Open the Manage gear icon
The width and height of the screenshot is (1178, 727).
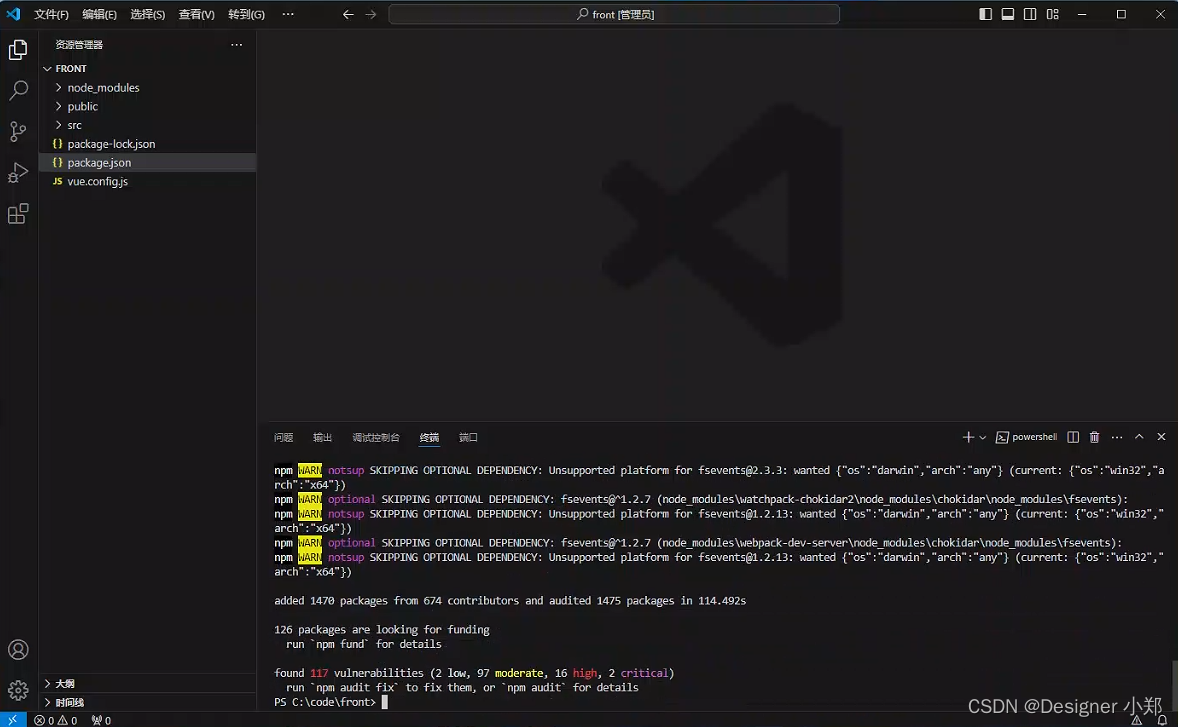18,689
